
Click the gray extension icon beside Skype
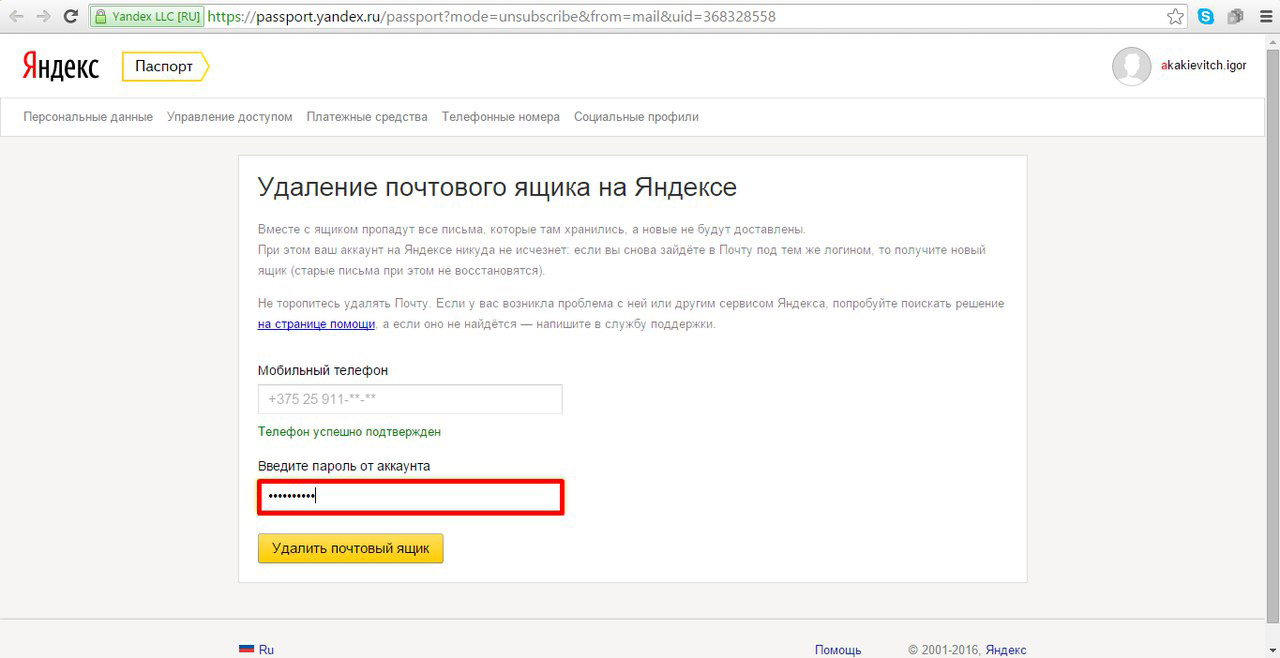1235,17
